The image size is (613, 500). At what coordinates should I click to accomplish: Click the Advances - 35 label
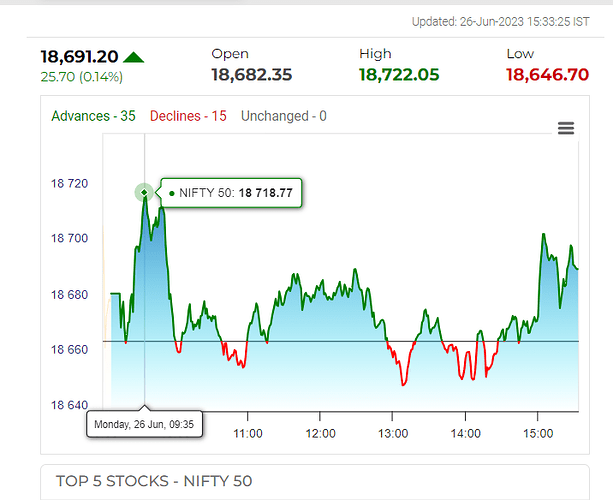coord(93,116)
